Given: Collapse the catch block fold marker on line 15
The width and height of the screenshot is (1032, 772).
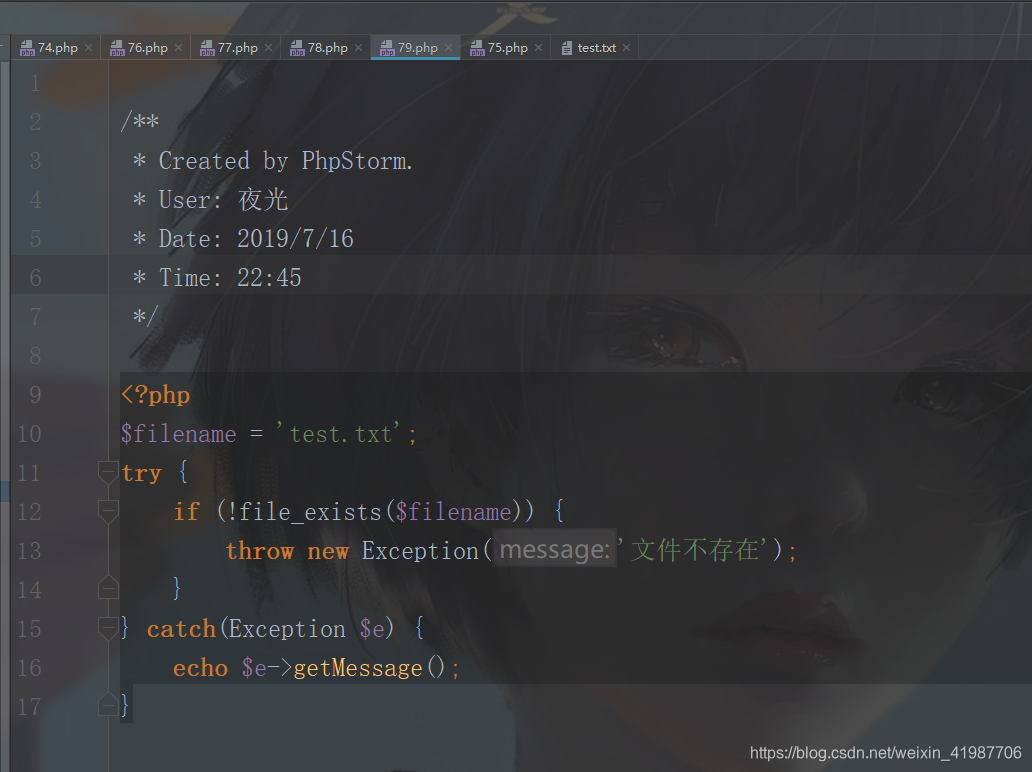Looking at the screenshot, I should click(108, 628).
